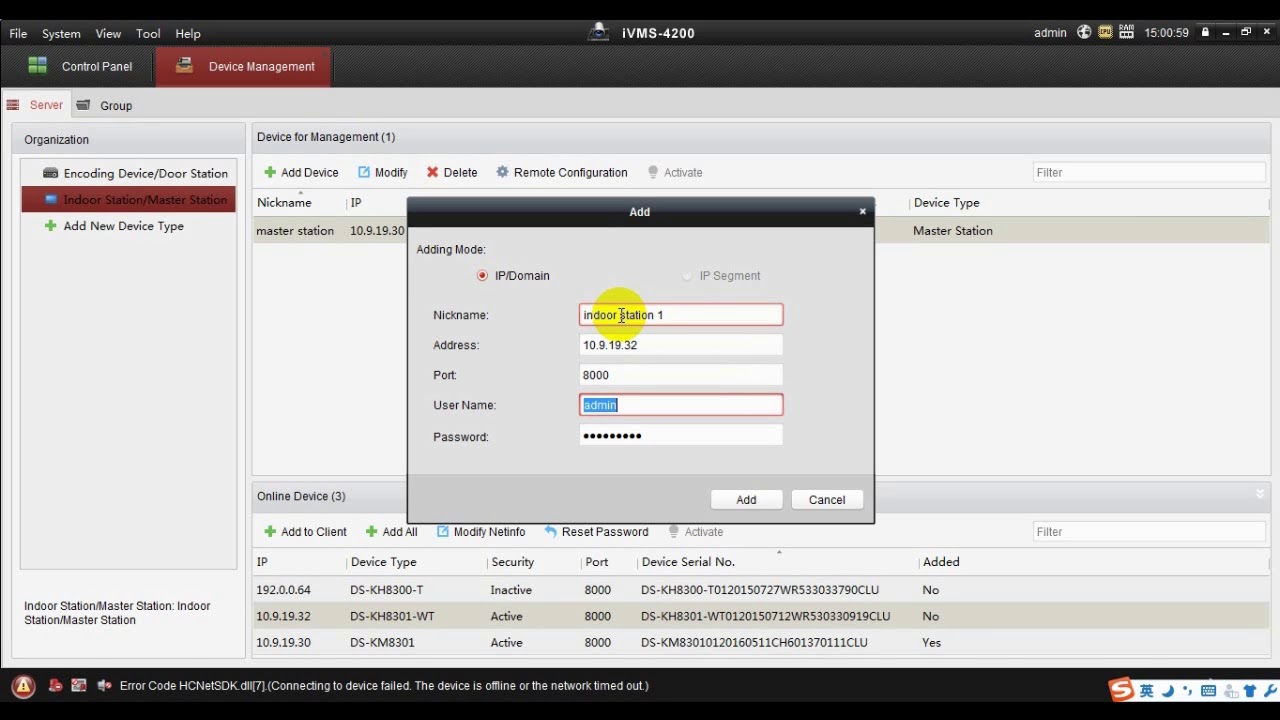Select IP Segment adding mode
Image resolution: width=1280 pixels, height=720 pixels.
721,276
